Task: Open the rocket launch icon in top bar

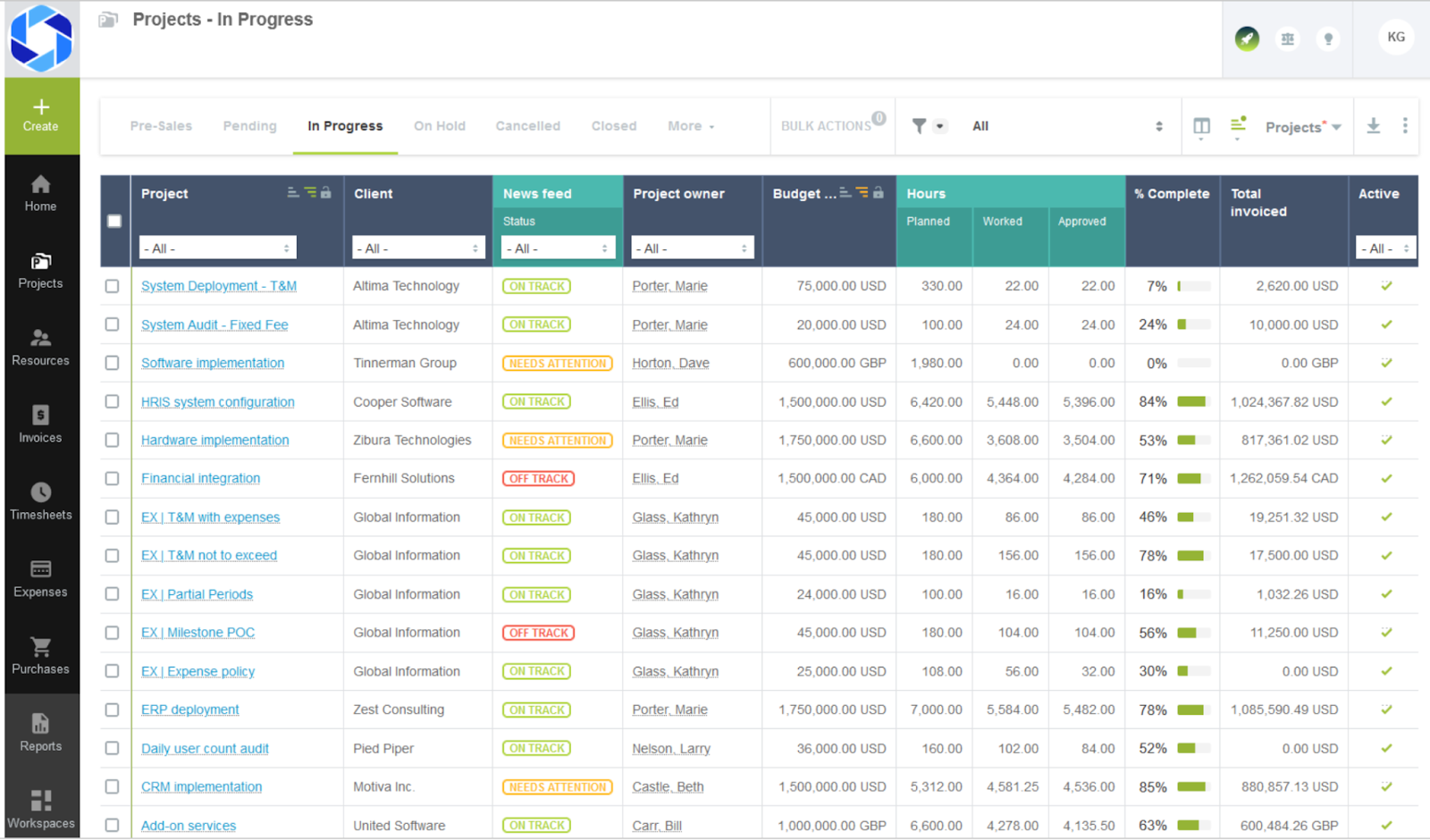Action: point(1248,38)
